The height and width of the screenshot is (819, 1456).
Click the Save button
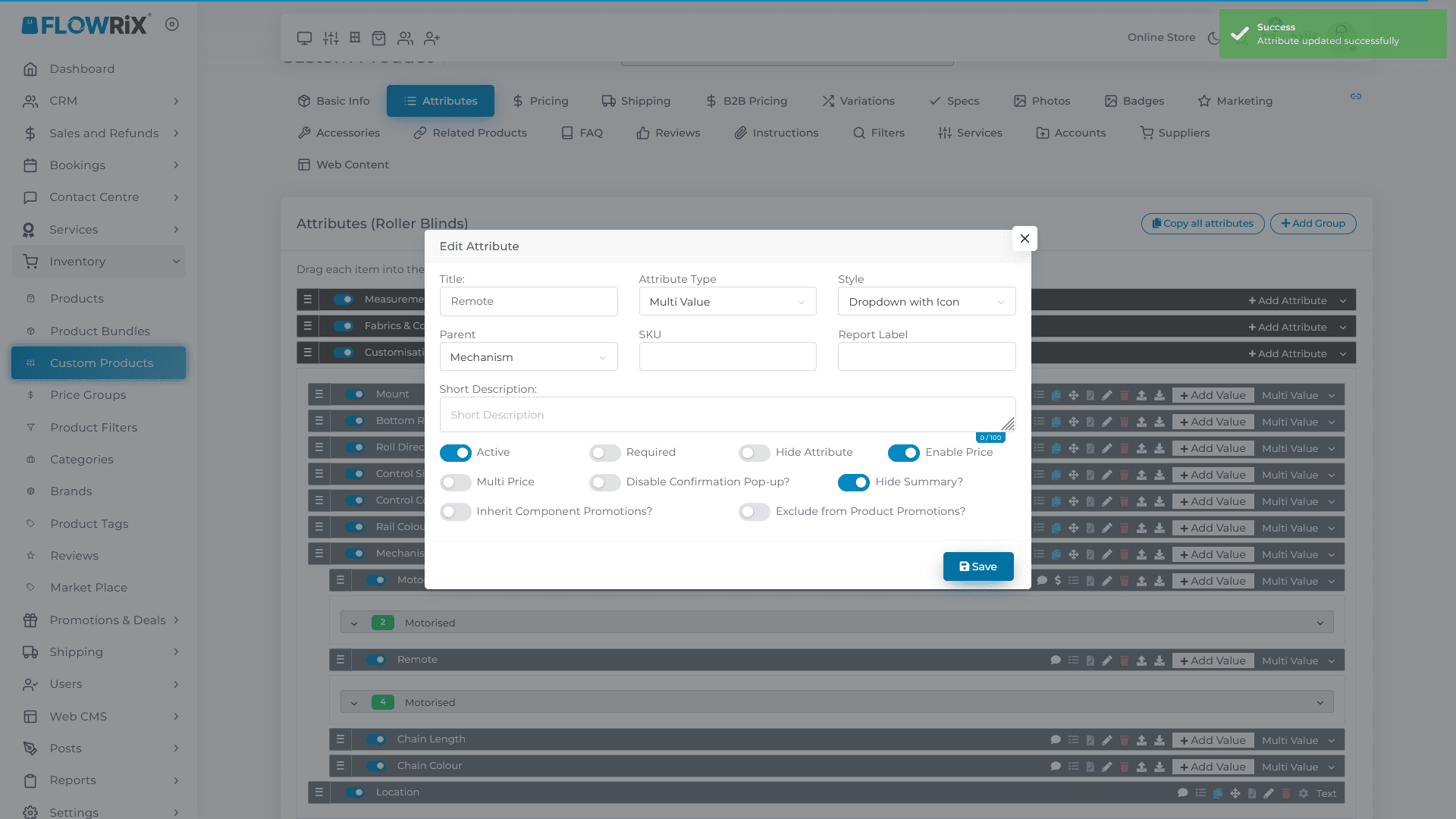click(x=978, y=566)
